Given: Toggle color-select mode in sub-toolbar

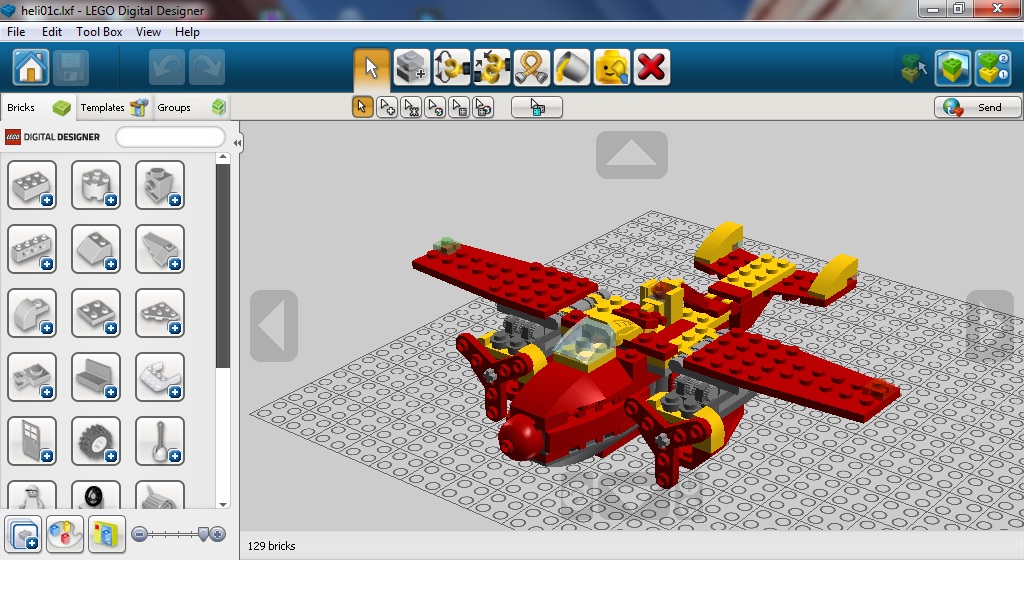Looking at the screenshot, I should pyautogui.click(x=435, y=106).
